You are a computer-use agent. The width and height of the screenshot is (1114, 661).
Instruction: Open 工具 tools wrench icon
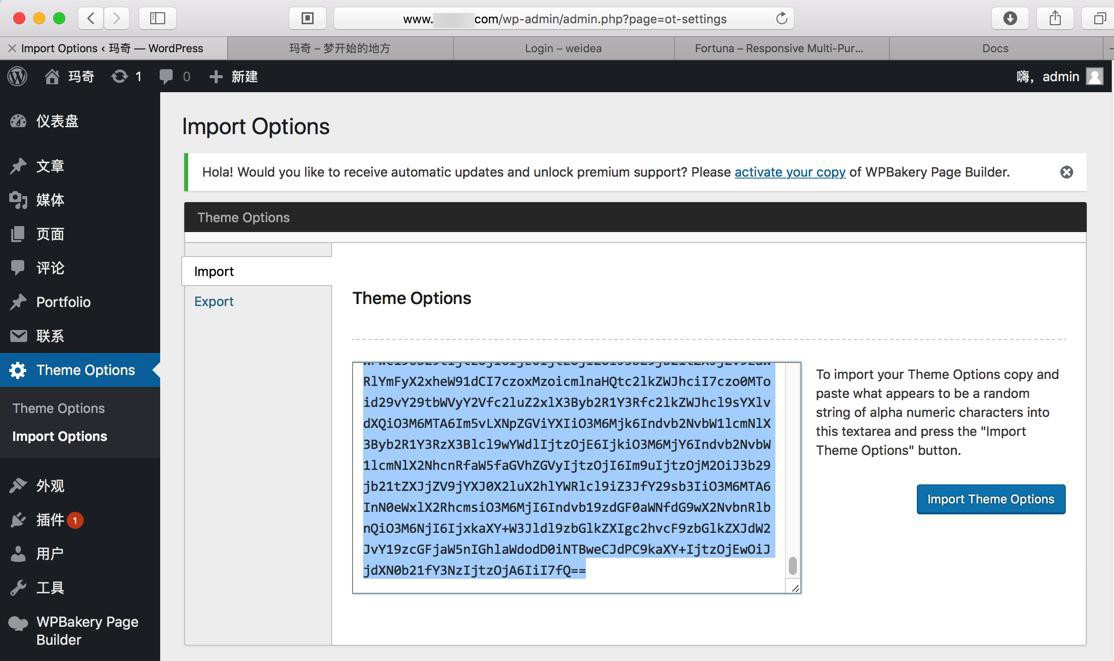click(x=18, y=588)
